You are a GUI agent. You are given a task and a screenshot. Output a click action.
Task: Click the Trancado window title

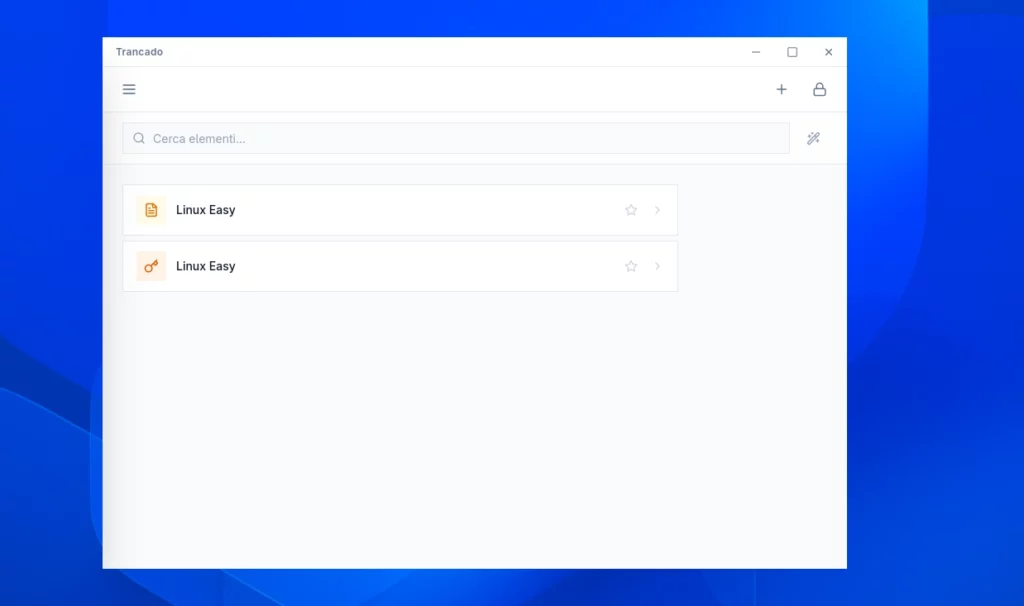(x=139, y=52)
